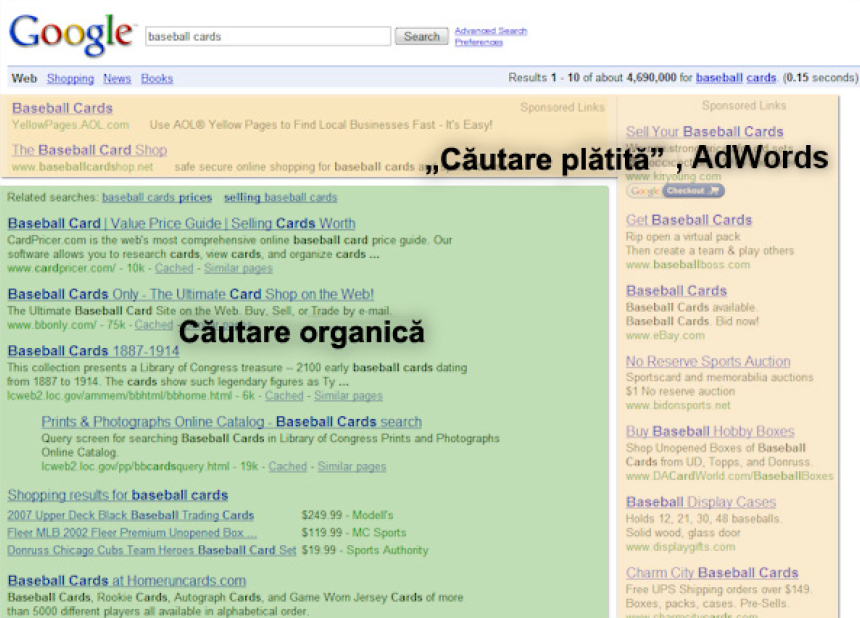Screen dimensions: 860x618
Task: Click related search baseball cards prices
Action: [x=157, y=197]
